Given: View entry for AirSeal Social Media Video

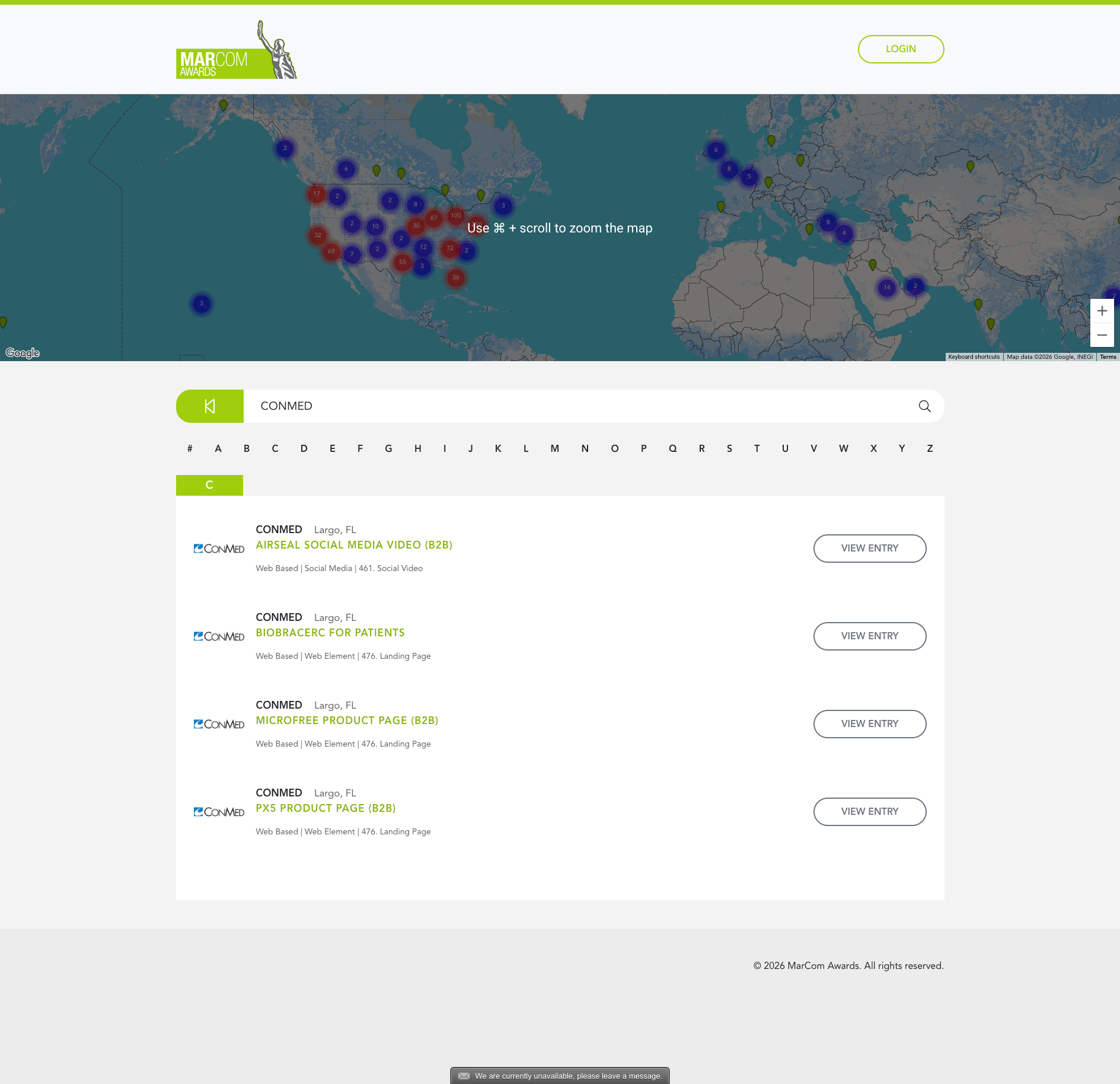Looking at the screenshot, I should click(869, 549).
